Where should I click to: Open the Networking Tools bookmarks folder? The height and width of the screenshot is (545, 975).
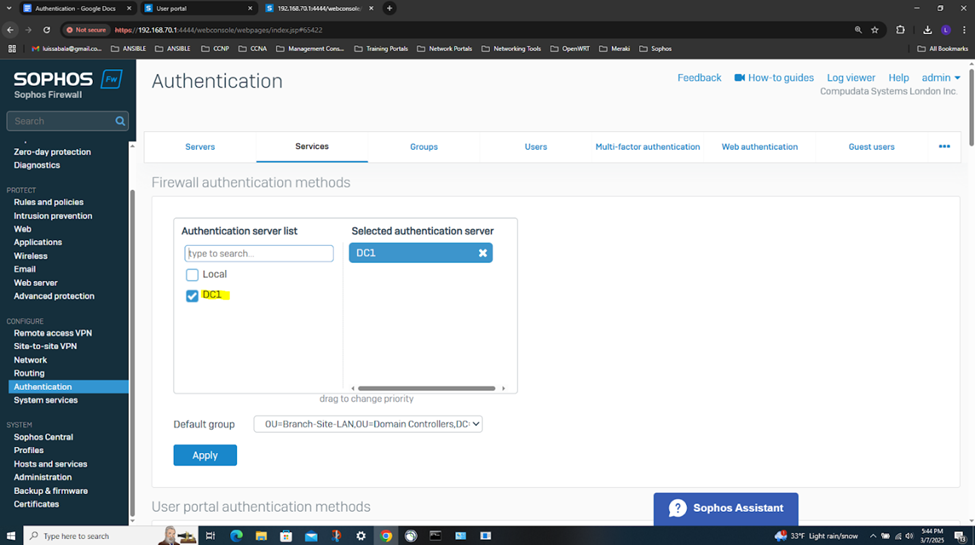(511, 49)
